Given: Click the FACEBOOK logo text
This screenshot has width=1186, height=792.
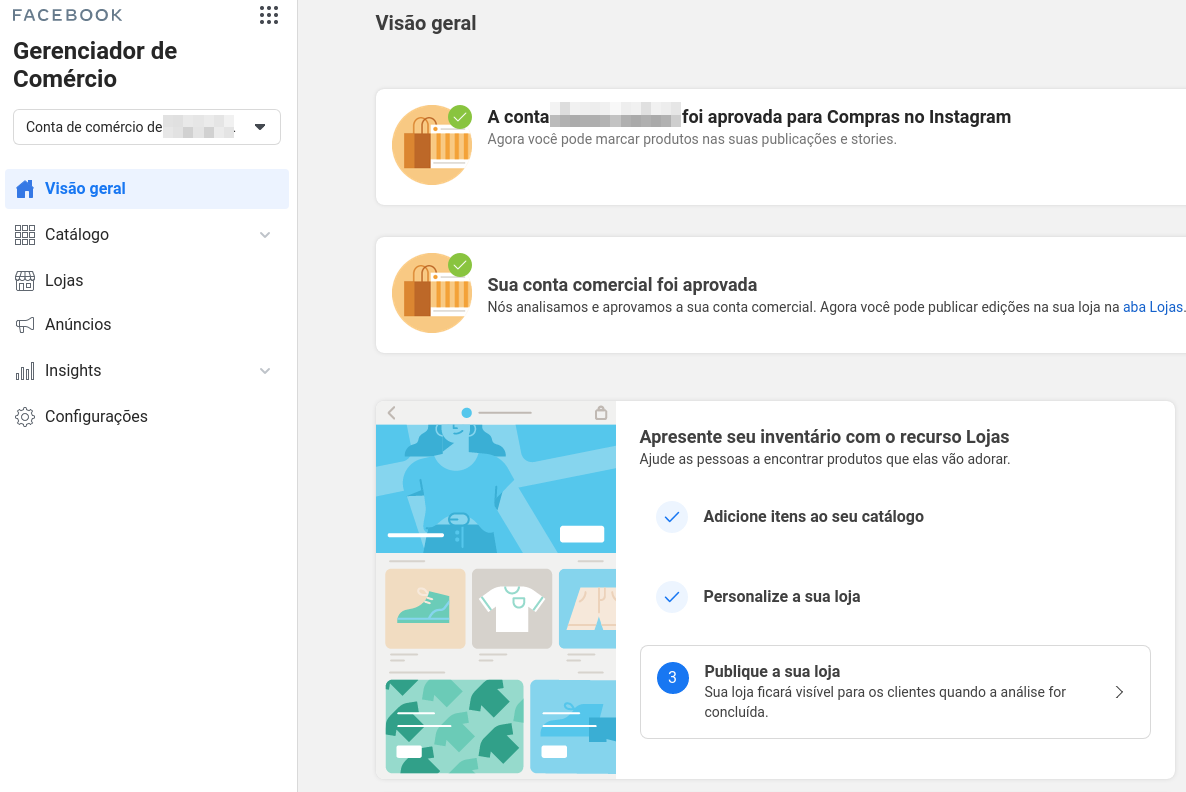Looking at the screenshot, I should (67, 15).
